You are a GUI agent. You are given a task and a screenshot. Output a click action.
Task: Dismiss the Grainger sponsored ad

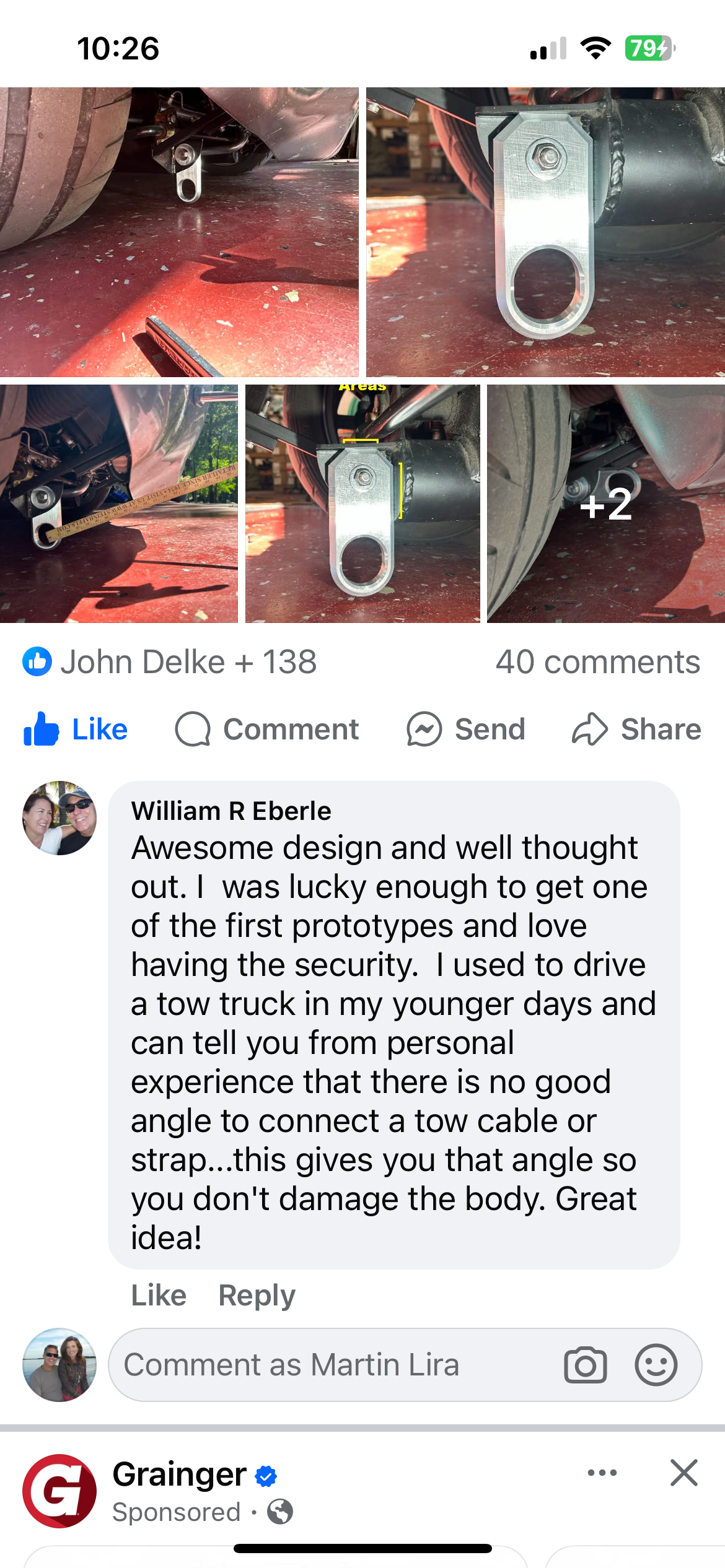684,1473
